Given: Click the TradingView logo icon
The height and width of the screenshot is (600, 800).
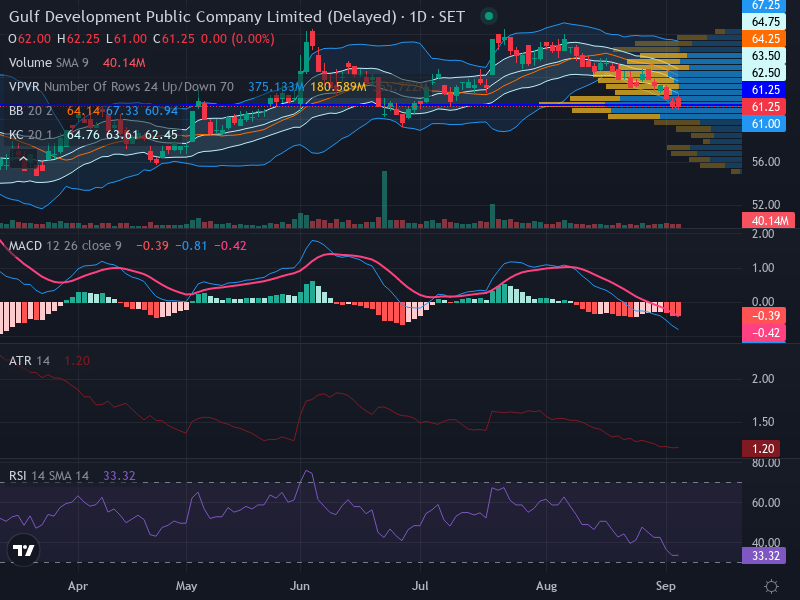Looking at the screenshot, I should point(23,550).
